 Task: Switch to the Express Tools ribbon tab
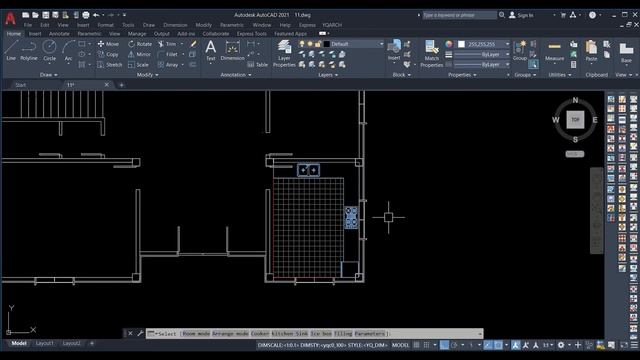(x=251, y=34)
